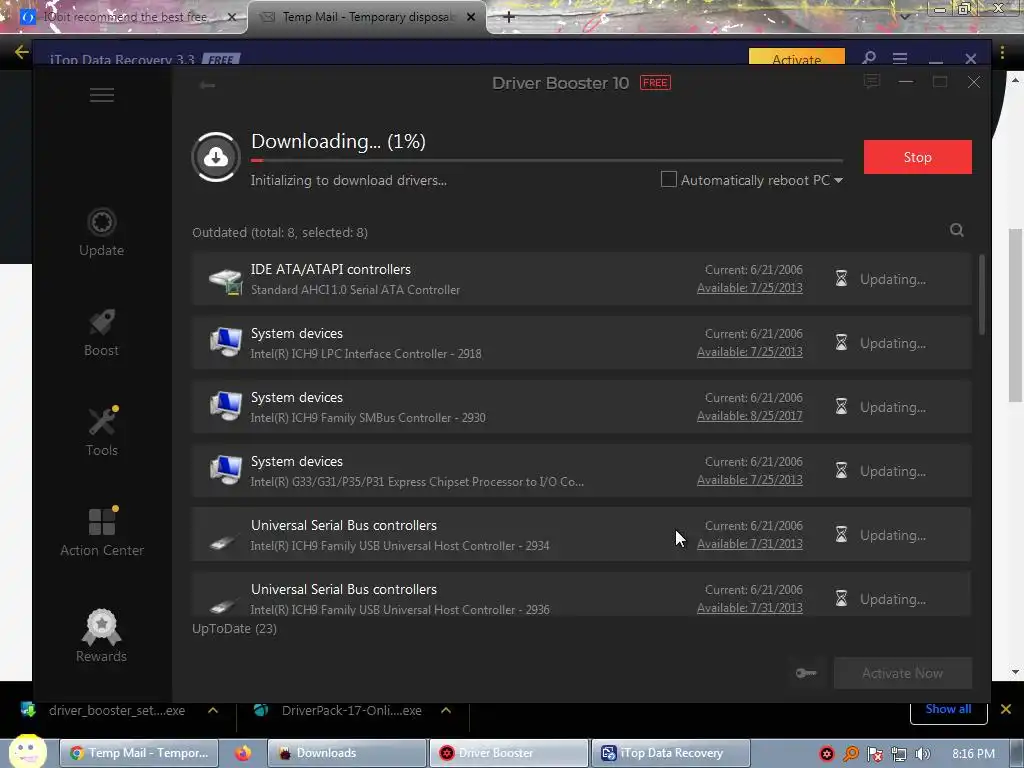Screen dimensions: 1024x768
Task: Click IDE ATA/ATAPI controllers device icon
Action: tap(225, 280)
